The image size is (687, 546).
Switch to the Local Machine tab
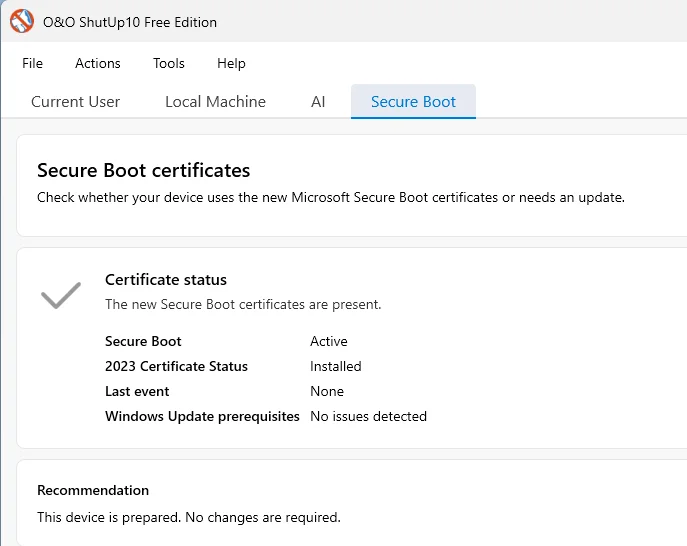[216, 102]
